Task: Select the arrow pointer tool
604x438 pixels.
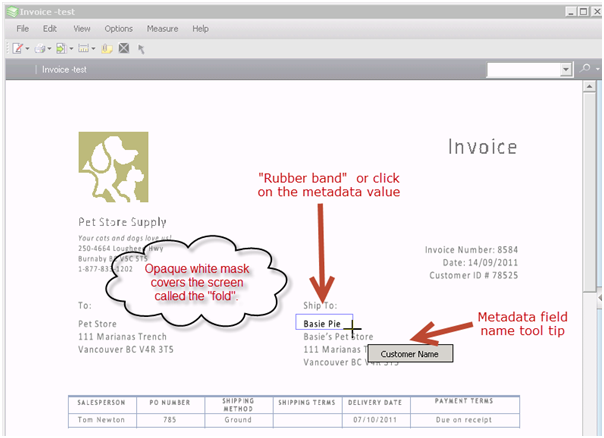Action: click(141, 49)
